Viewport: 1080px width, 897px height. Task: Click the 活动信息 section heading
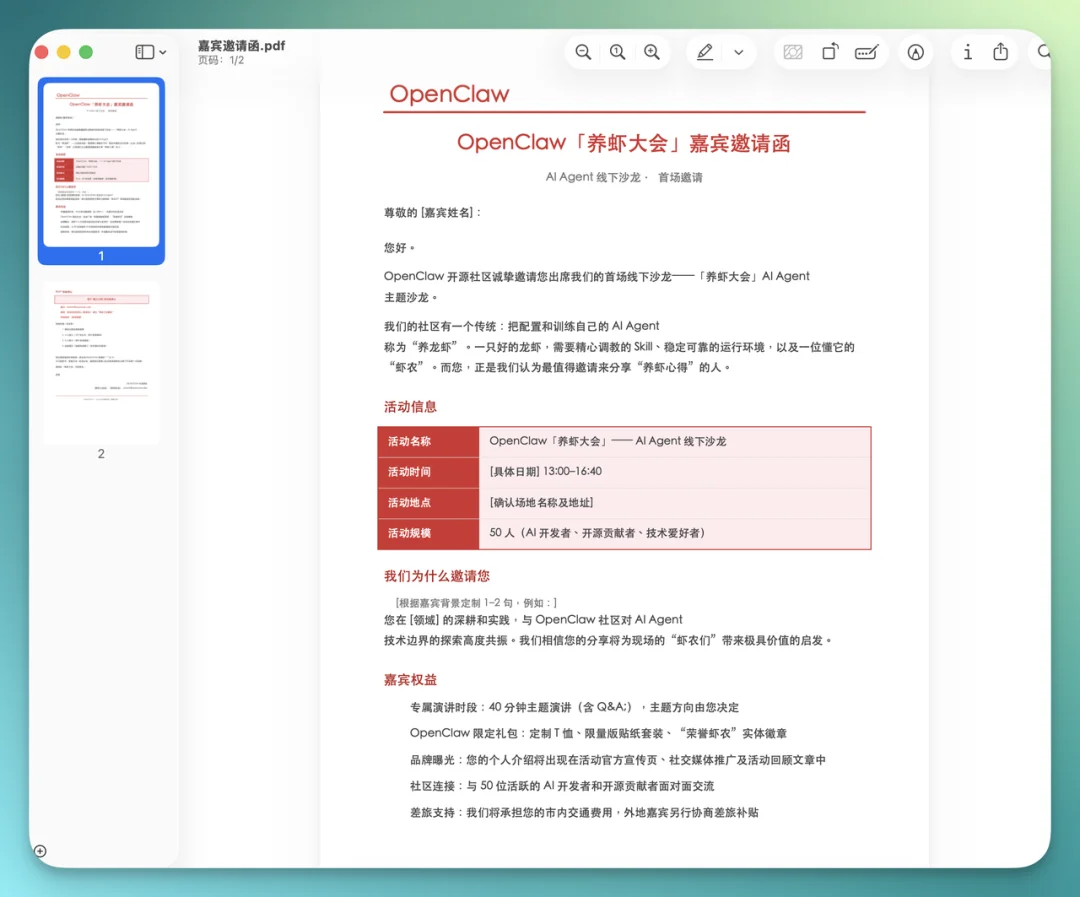pyautogui.click(x=410, y=407)
